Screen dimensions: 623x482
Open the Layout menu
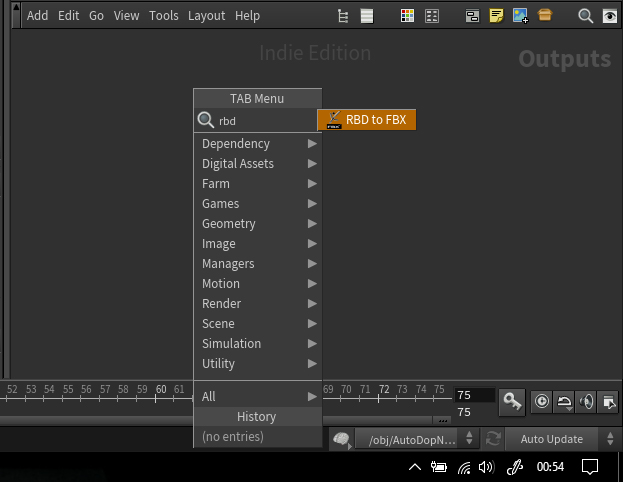(206, 15)
